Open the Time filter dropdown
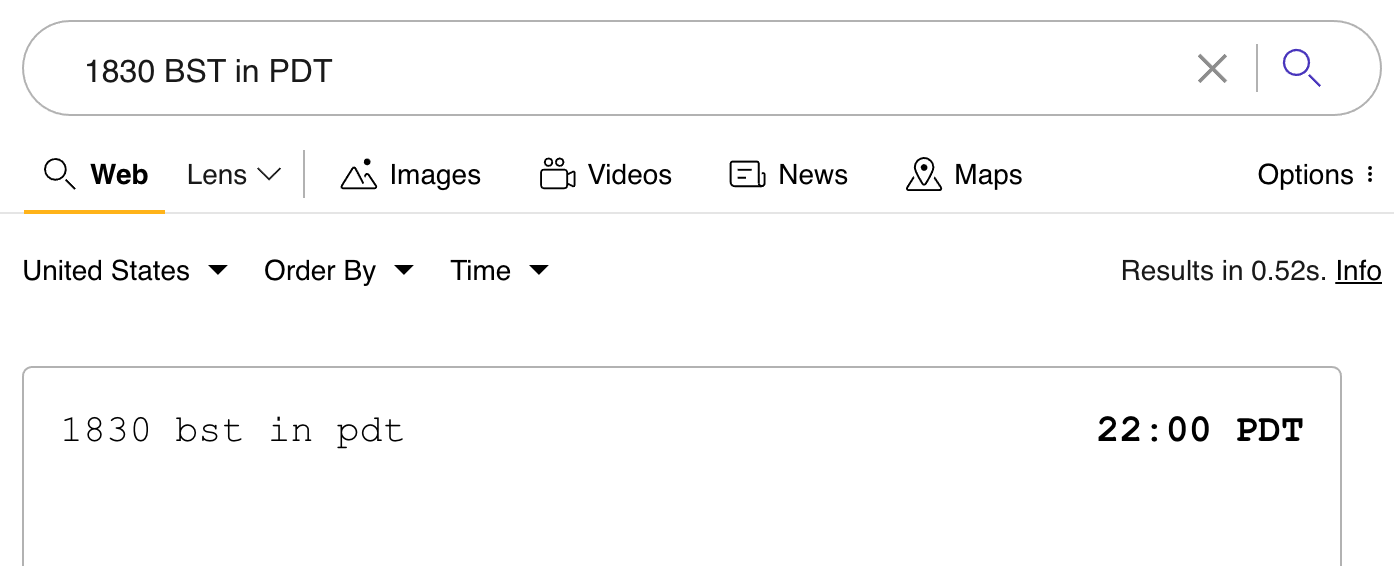The height and width of the screenshot is (566, 1394). 498,271
